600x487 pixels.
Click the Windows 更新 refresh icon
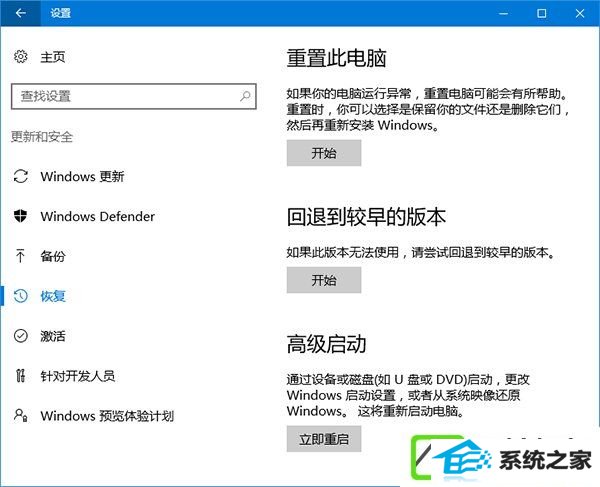point(20,176)
